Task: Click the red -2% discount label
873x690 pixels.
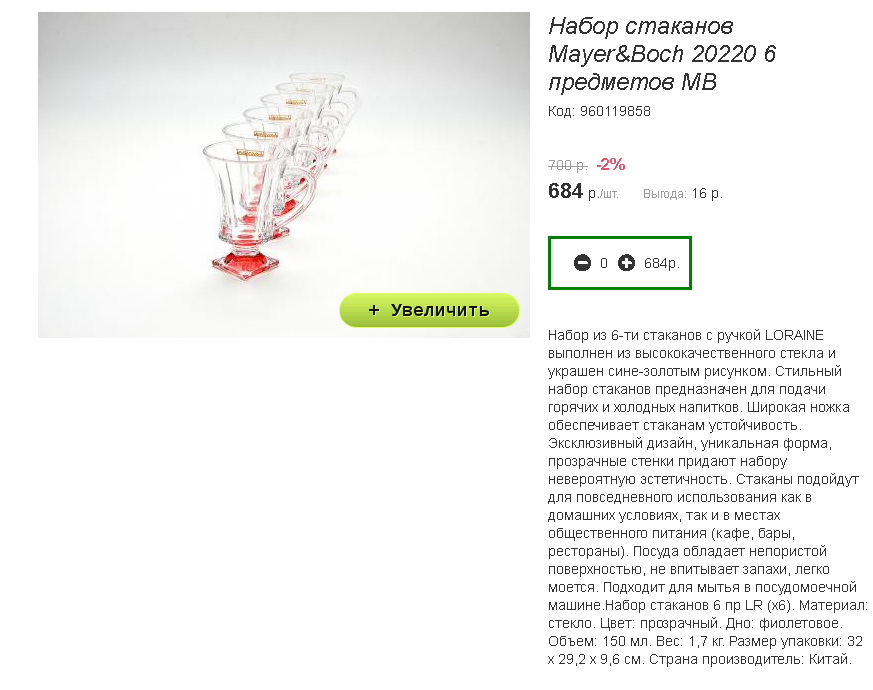Action: pyautogui.click(x=611, y=164)
